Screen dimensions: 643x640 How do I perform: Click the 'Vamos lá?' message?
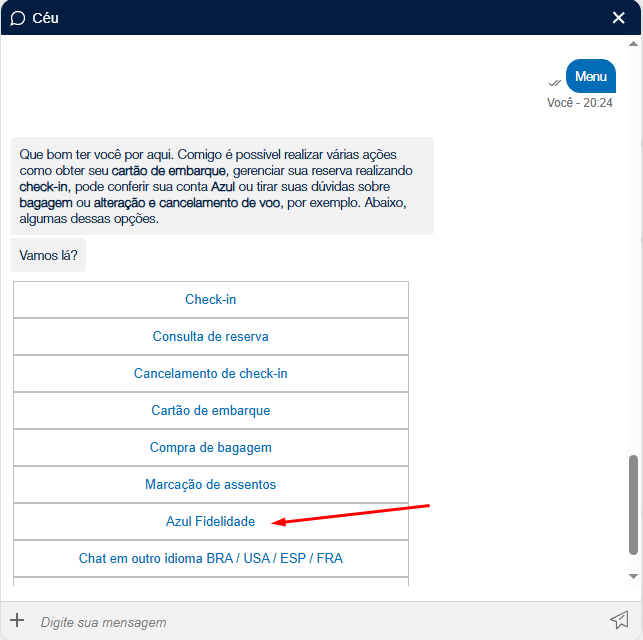[x=48, y=255]
